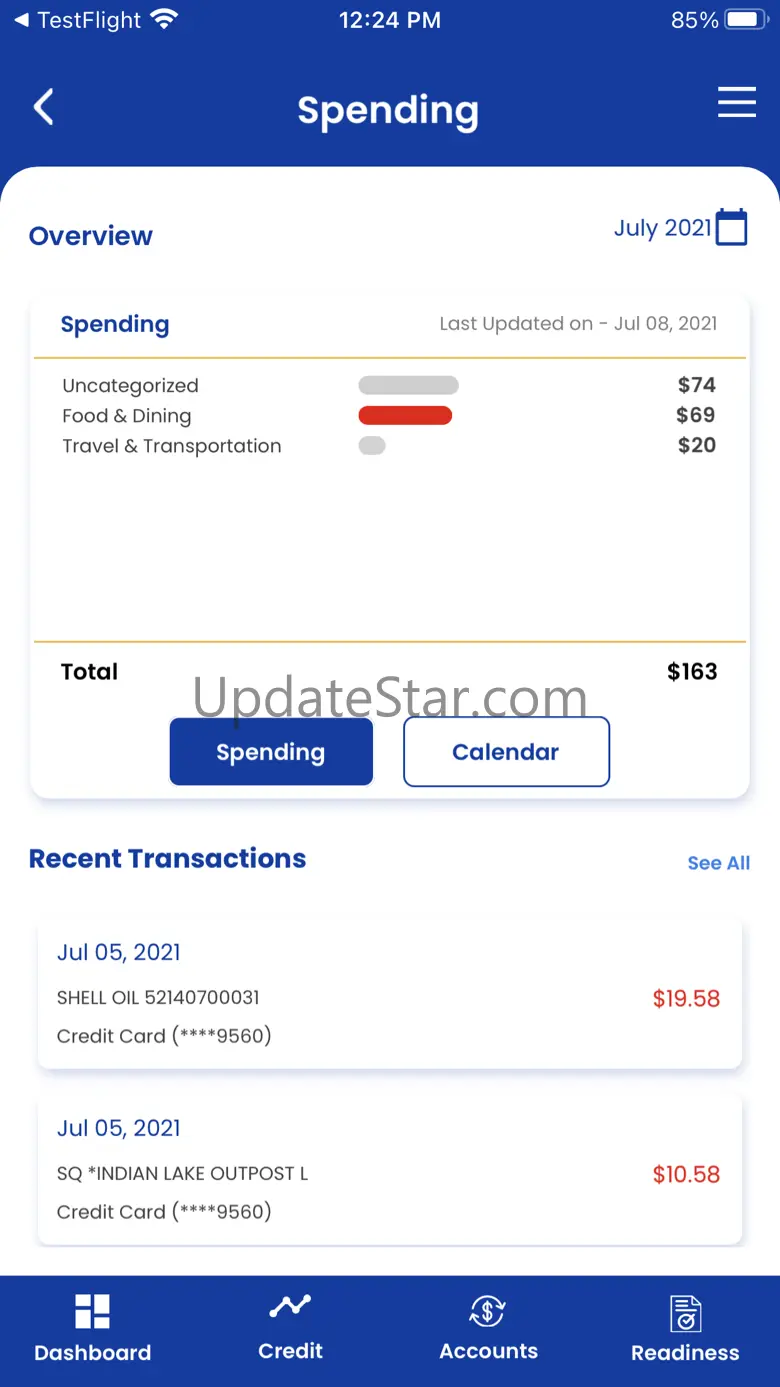Tap the Dashboard grid icon
Viewport: 780px width, 1387px height.
92,1311
